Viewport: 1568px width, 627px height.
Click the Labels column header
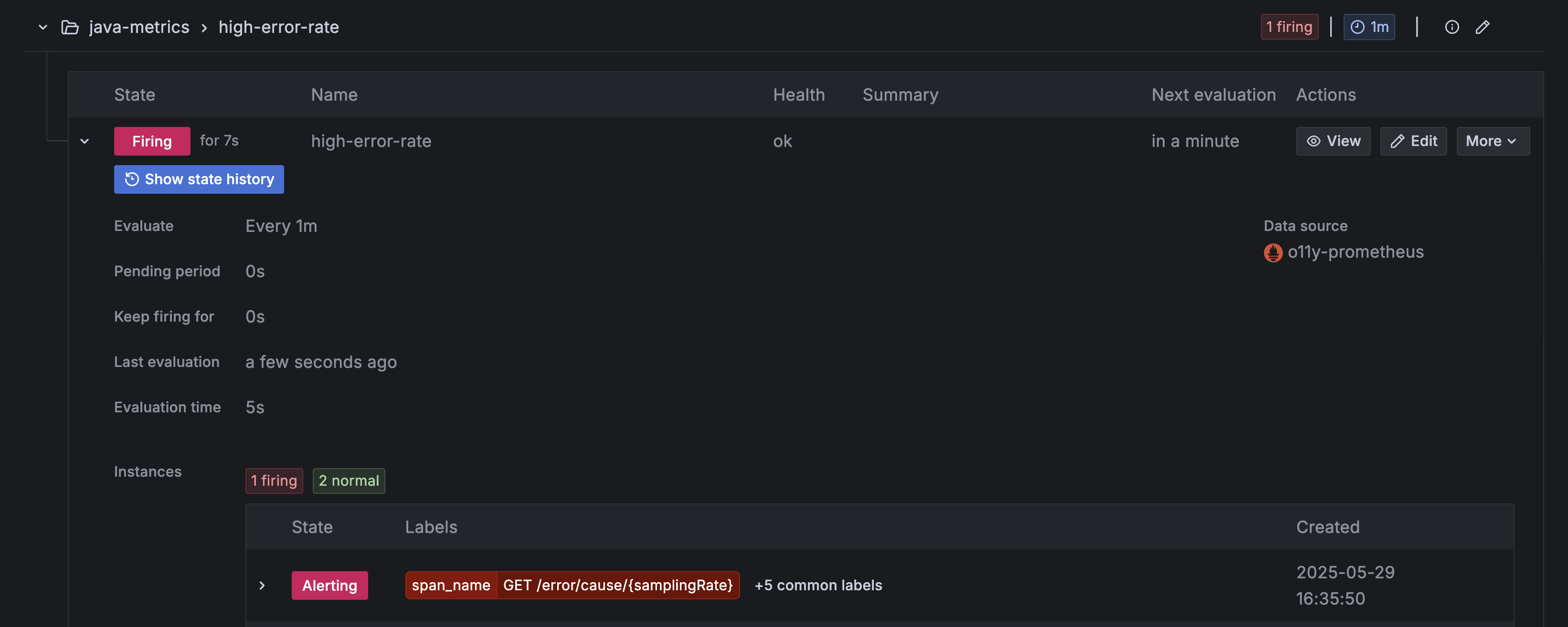[x=431, y=527]
